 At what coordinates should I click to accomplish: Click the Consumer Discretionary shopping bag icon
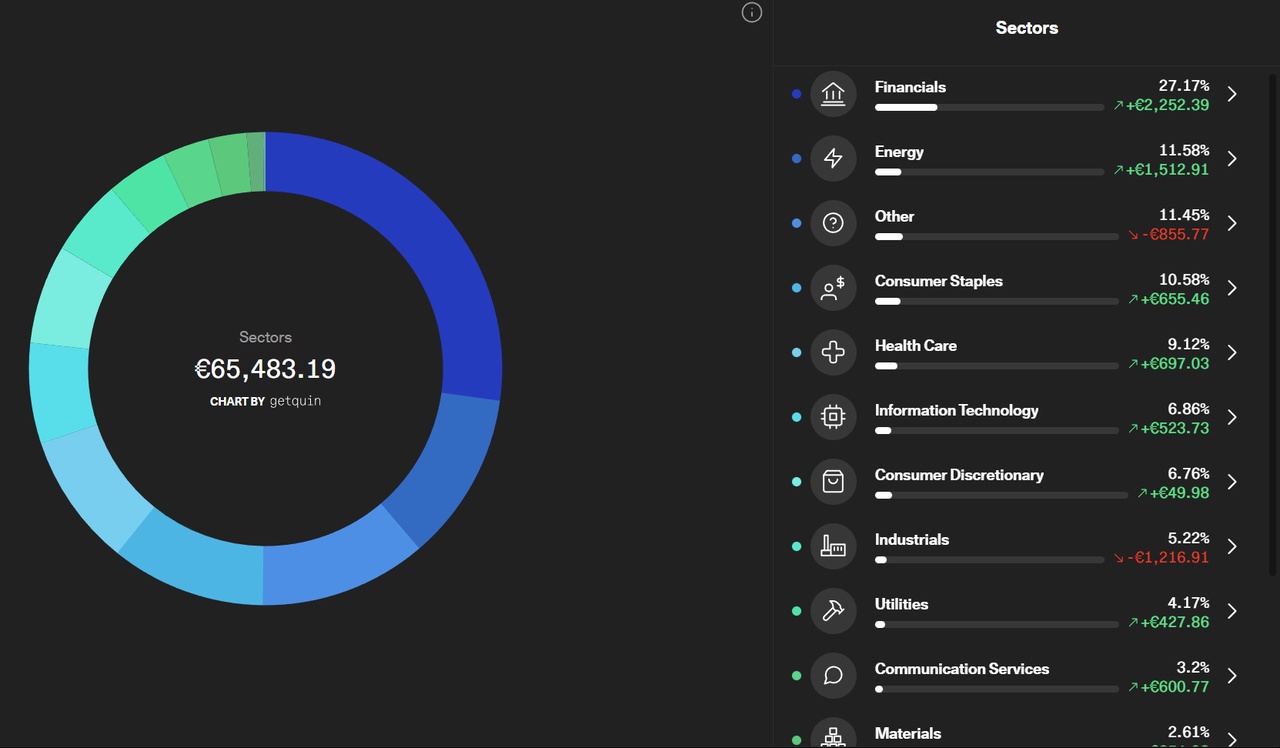[833, 482]
